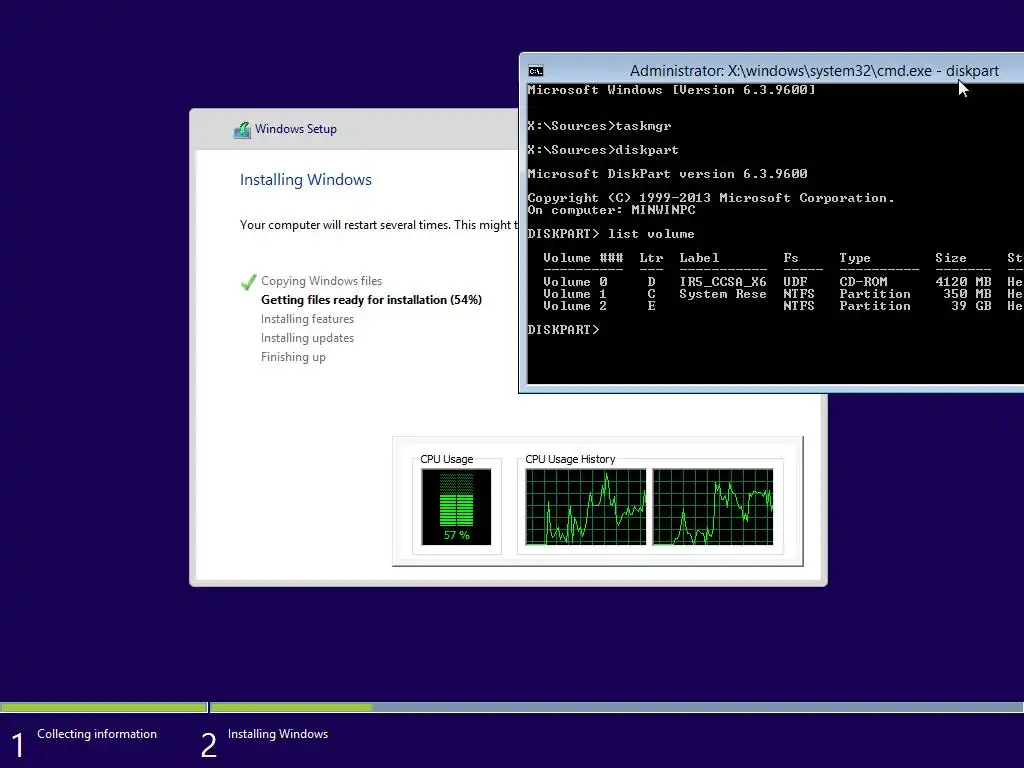
Task: Click the CPU Usage meter gauge
Action: [x=456, y=507]
